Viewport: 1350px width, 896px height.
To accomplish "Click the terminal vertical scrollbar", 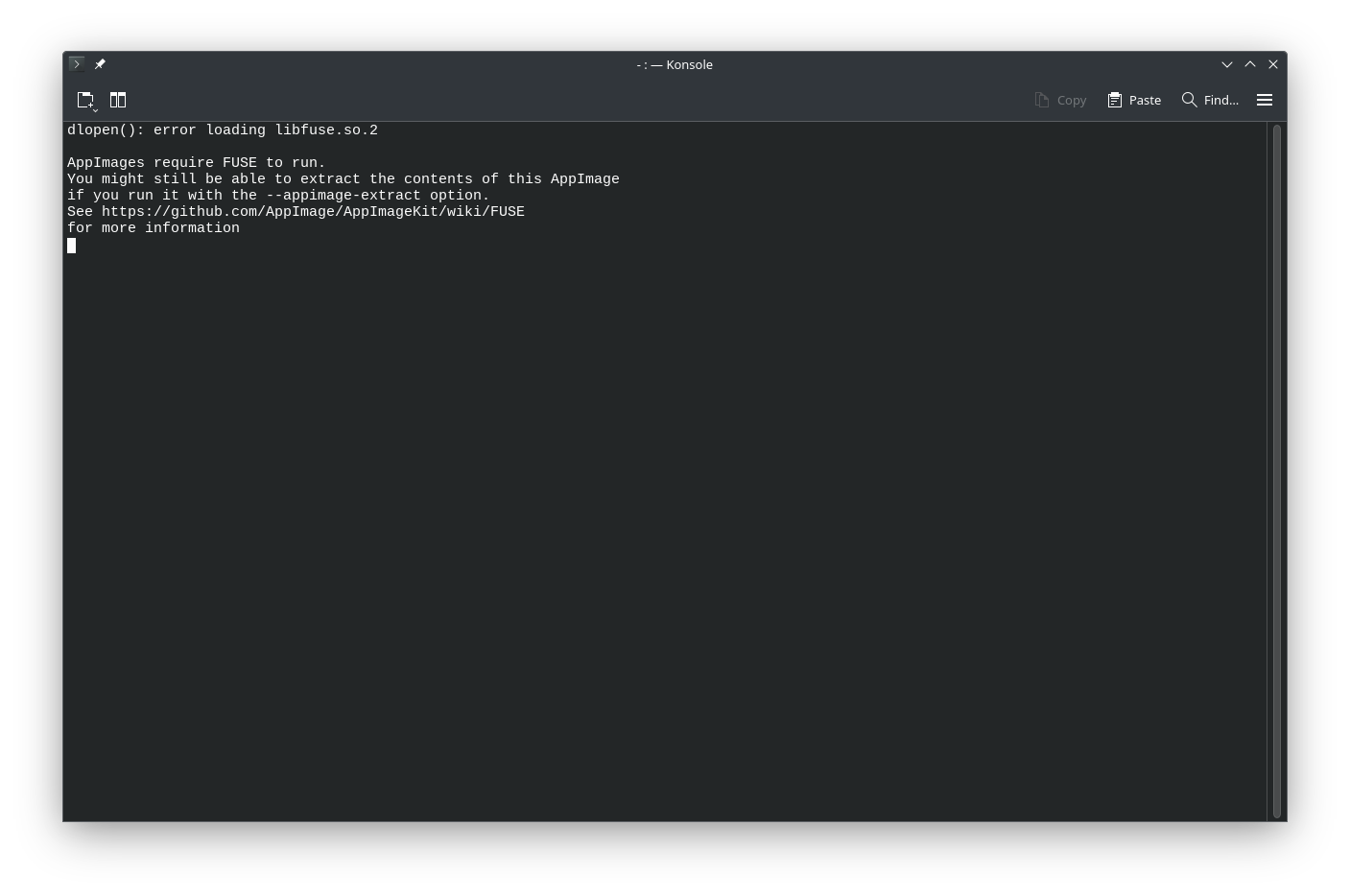I will point(1277,471).
